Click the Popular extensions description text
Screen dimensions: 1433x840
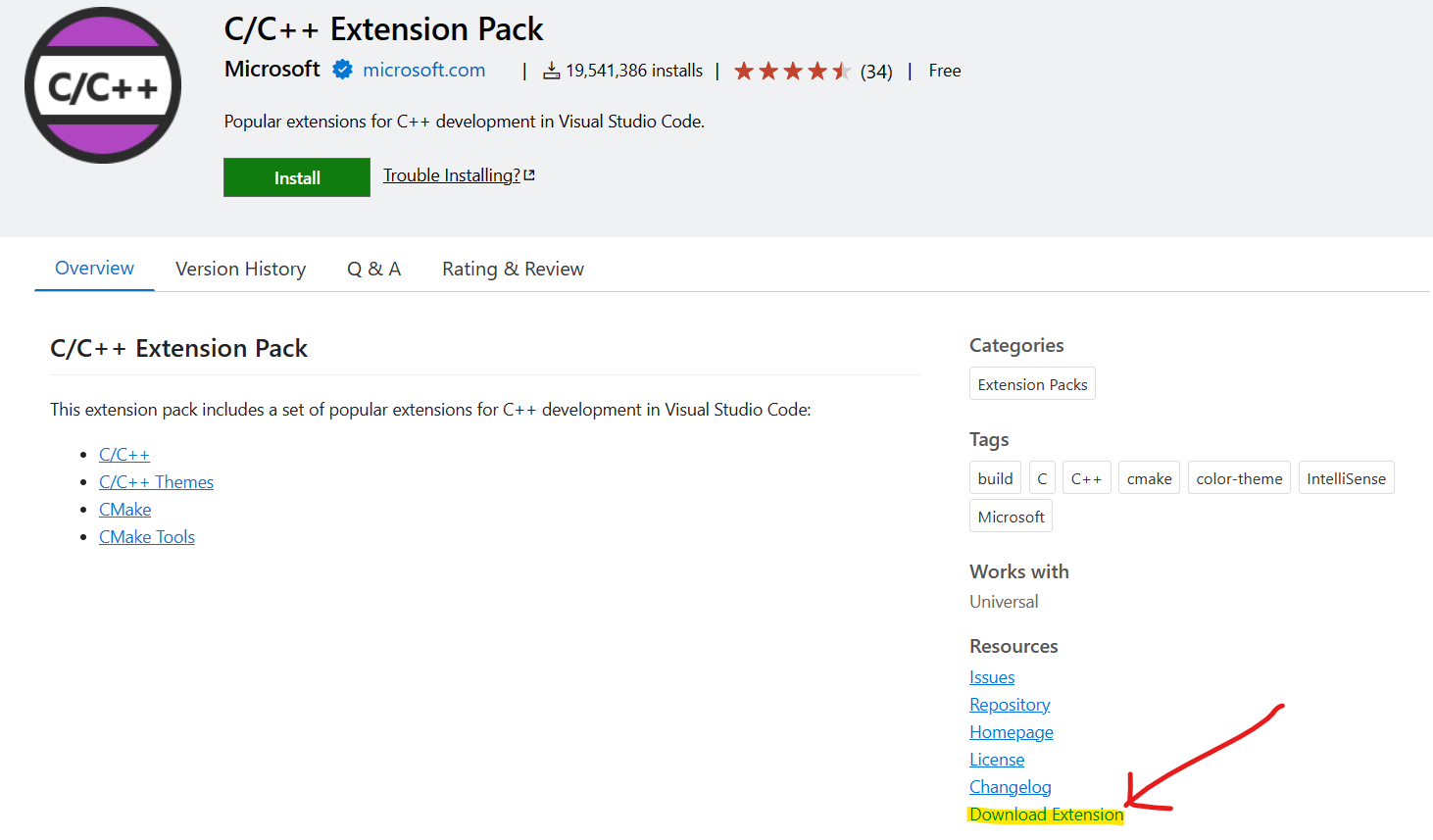[465, 122]
